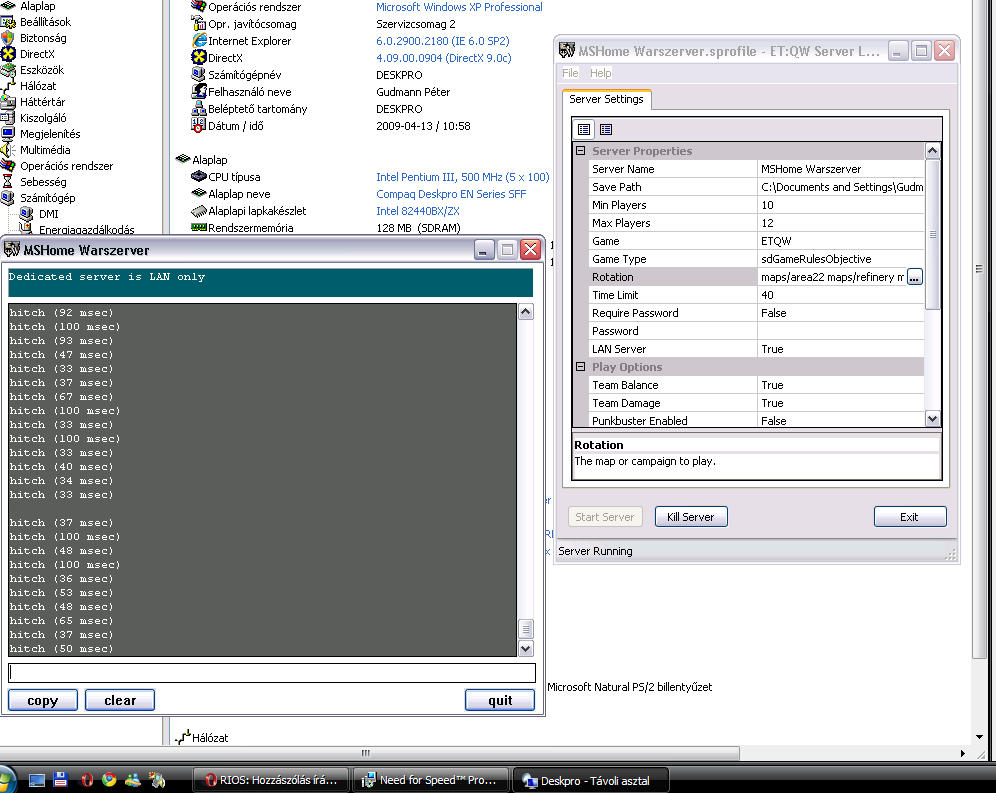
Task: Select Megjelenítés monitor icon in tree
Action: [8, 133]
